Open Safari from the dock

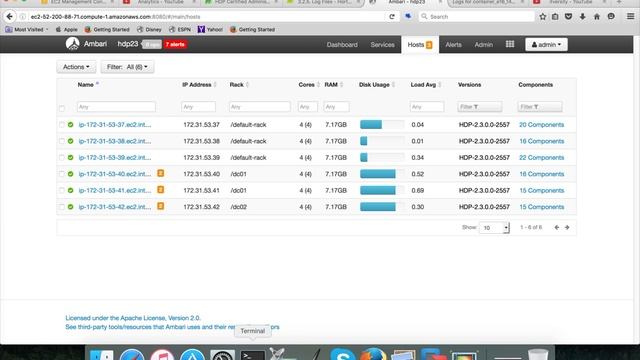(x=132, y=353)
